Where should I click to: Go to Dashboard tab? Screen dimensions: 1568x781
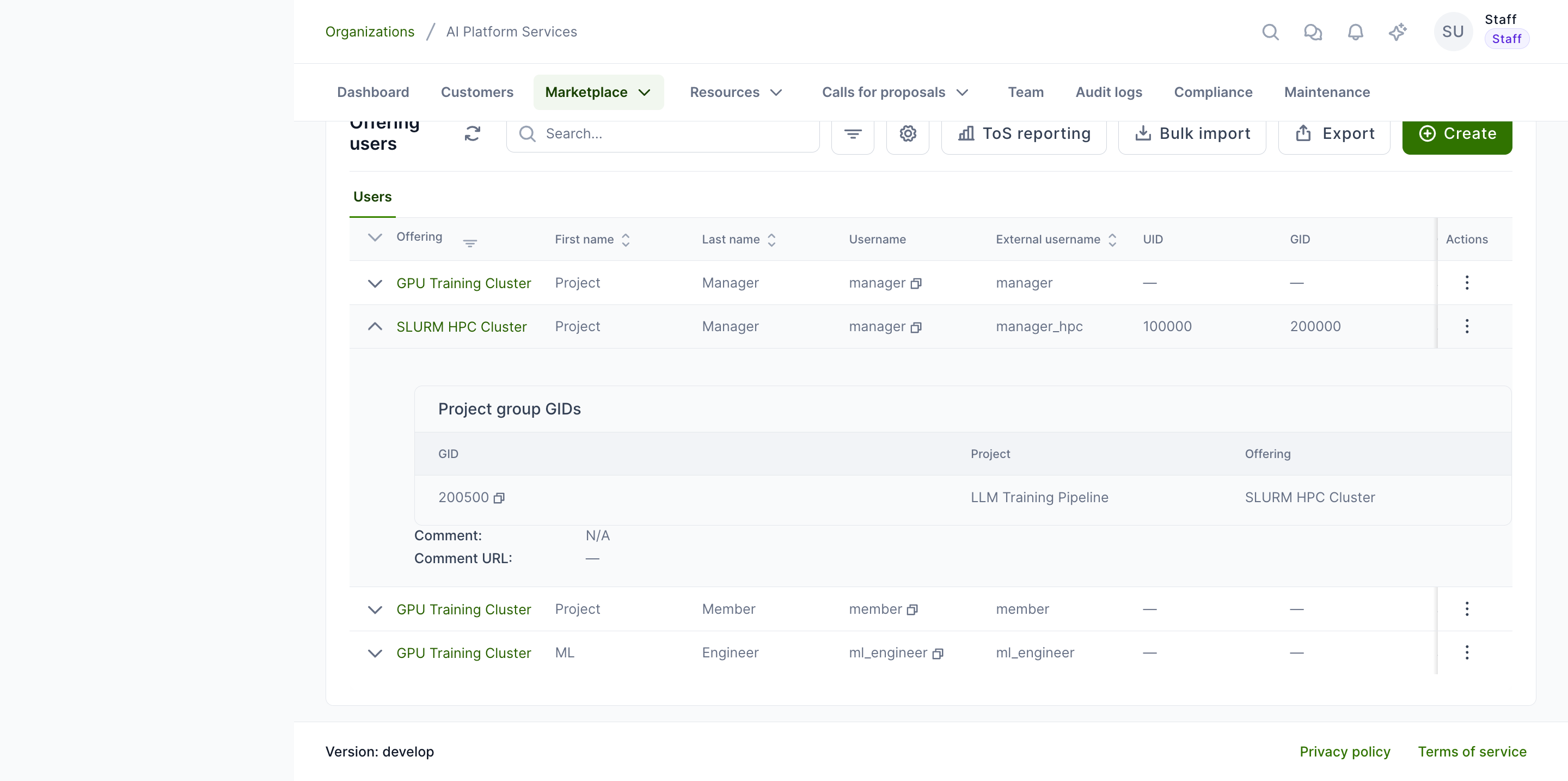[372, 92]
